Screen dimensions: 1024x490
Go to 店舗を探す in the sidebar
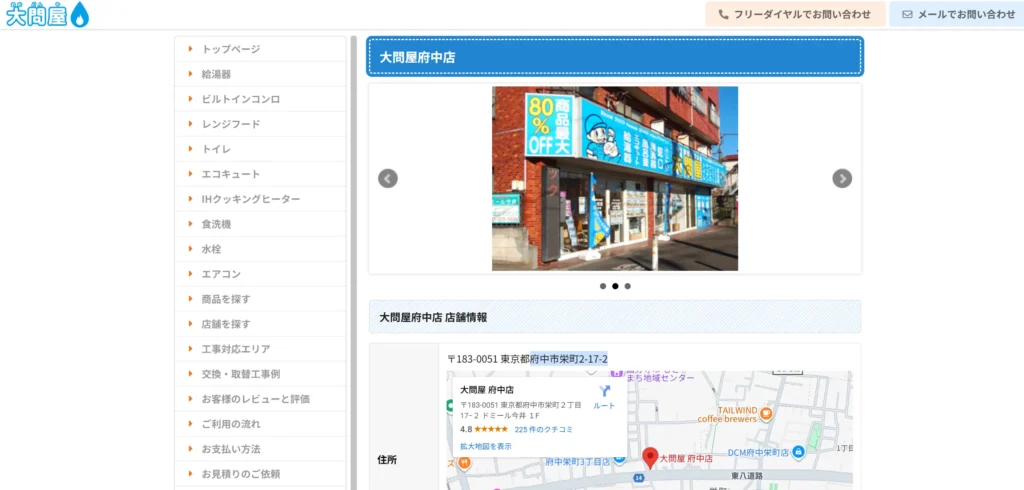tap(225, 324)
